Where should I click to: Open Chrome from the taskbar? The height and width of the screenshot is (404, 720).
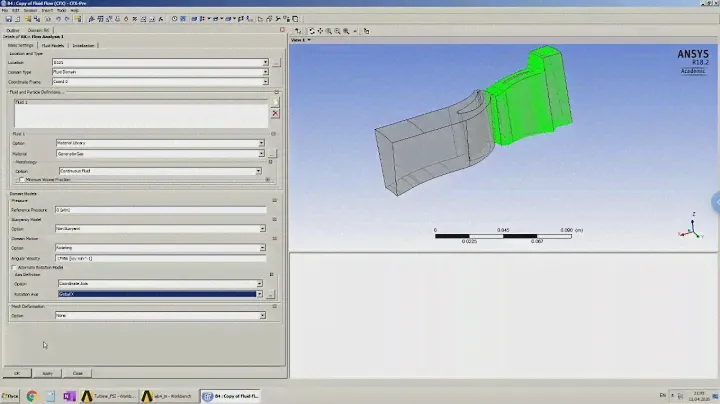[32, 396]
